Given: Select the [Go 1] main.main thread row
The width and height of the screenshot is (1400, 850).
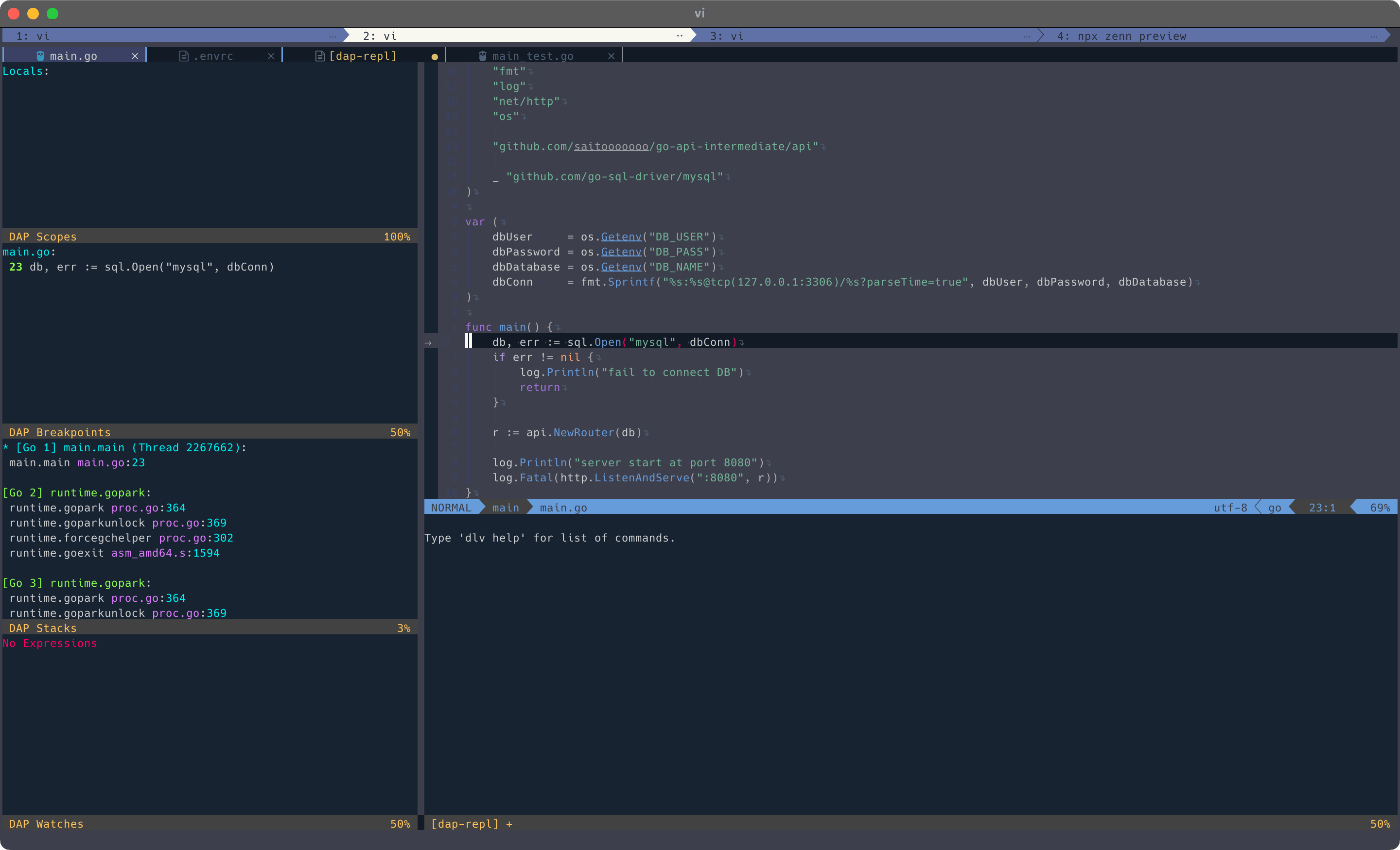Looking at the screenshot, I should [124, 448].
